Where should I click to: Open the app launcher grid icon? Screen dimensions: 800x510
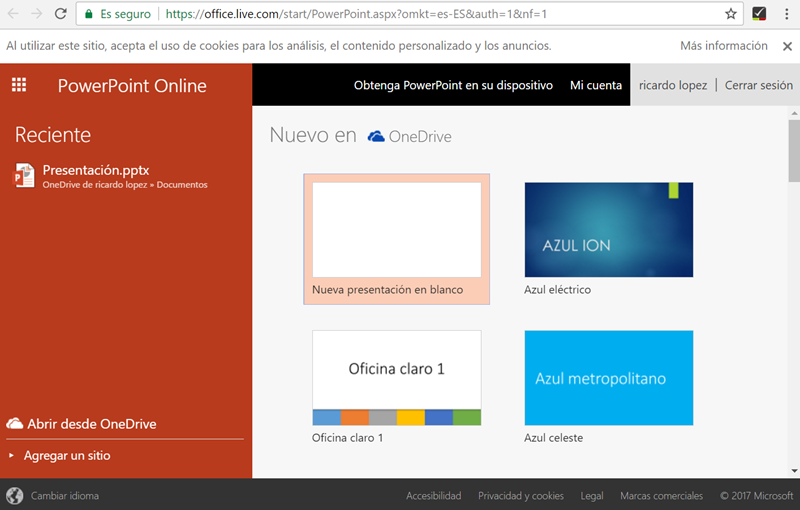[x=19, y=85]
